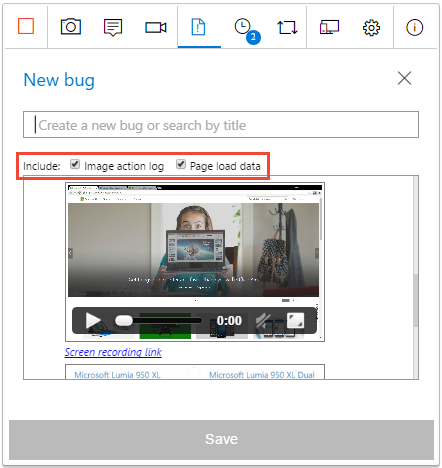The image size is (442, 468).
Task: Open the create bug document icon
Action: (x=198, y=27)
